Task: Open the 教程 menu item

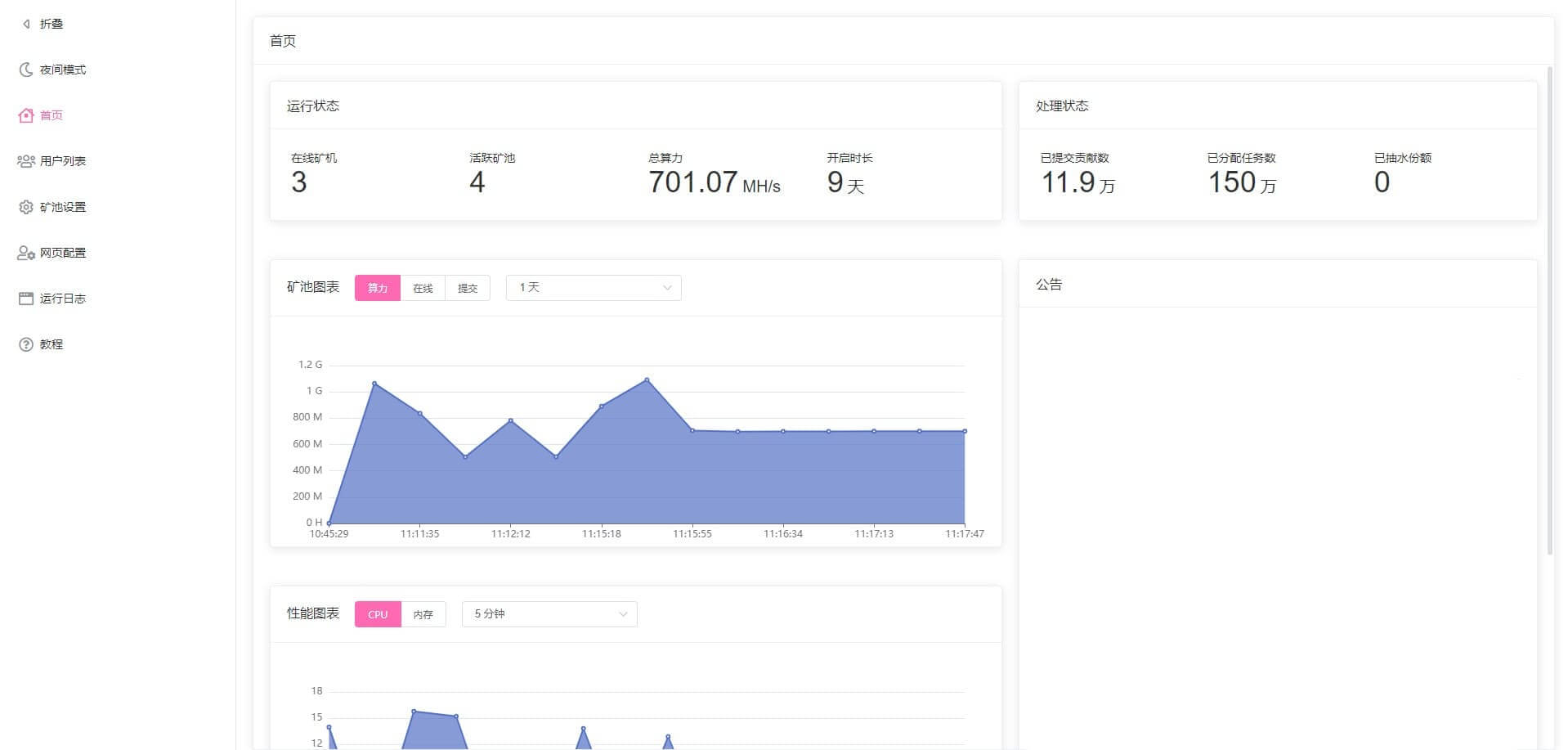Action: point(52,344)
